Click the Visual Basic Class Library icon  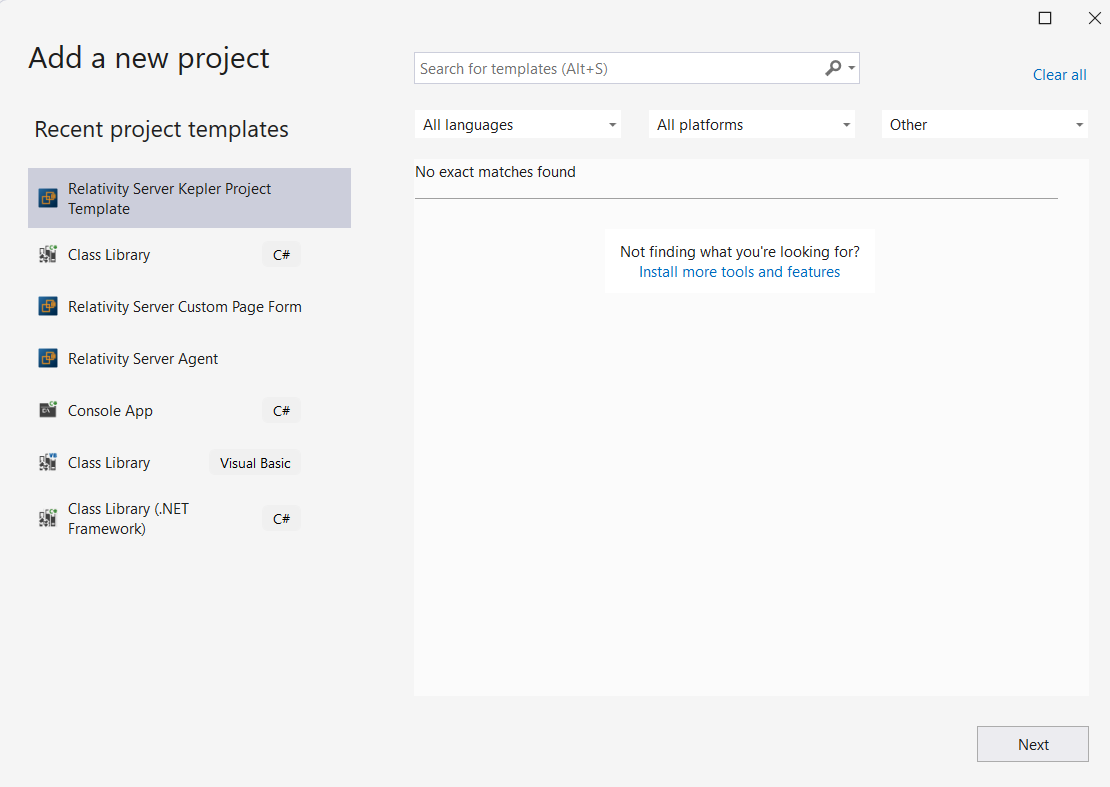(47, 462)
